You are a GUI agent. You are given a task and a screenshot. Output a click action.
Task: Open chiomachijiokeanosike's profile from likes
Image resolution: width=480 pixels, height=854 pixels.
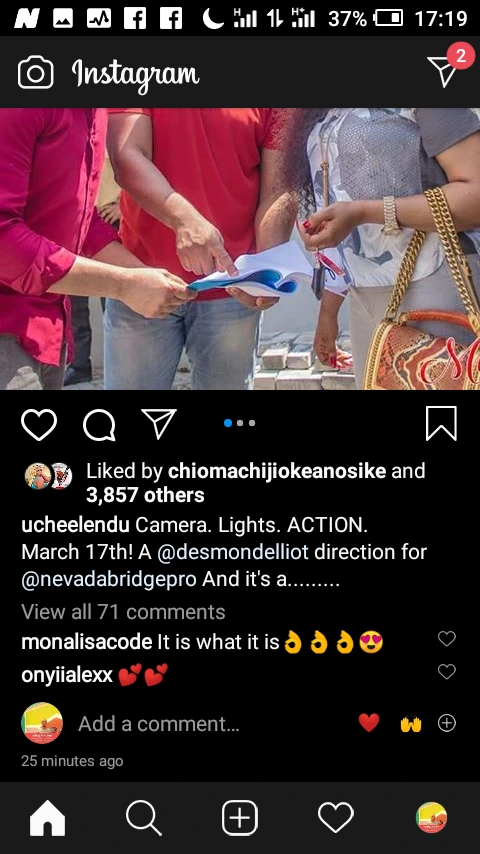[x=277, y=471]
